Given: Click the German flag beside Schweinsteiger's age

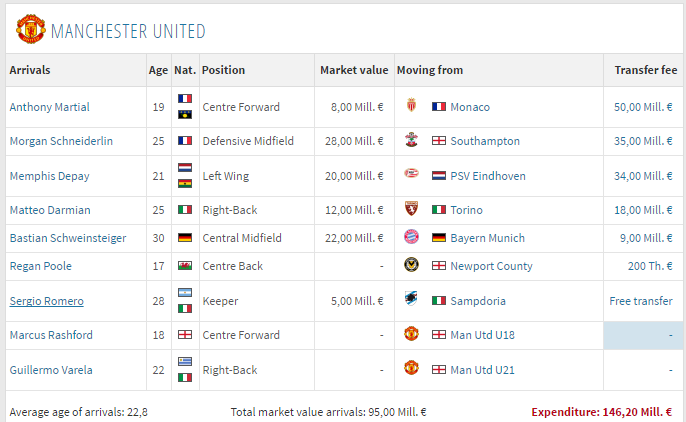Looking at the screenshot, I should pyautogui.click(x=185, y=237).
